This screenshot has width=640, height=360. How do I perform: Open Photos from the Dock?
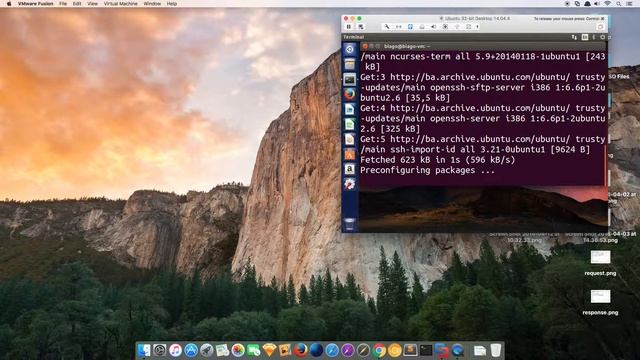click(238, 350)
